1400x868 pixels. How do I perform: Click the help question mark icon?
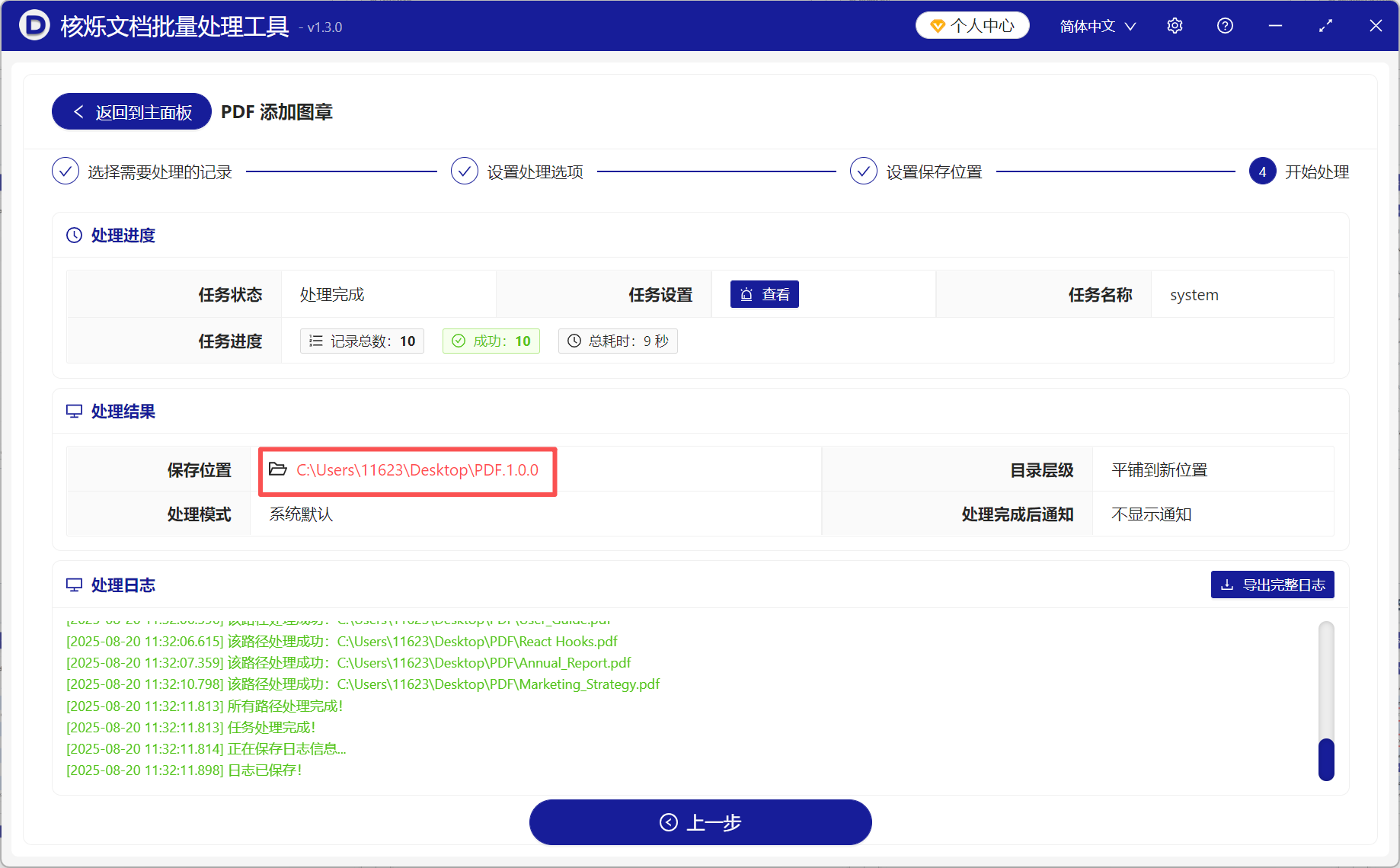click(x=1225, y=25)
